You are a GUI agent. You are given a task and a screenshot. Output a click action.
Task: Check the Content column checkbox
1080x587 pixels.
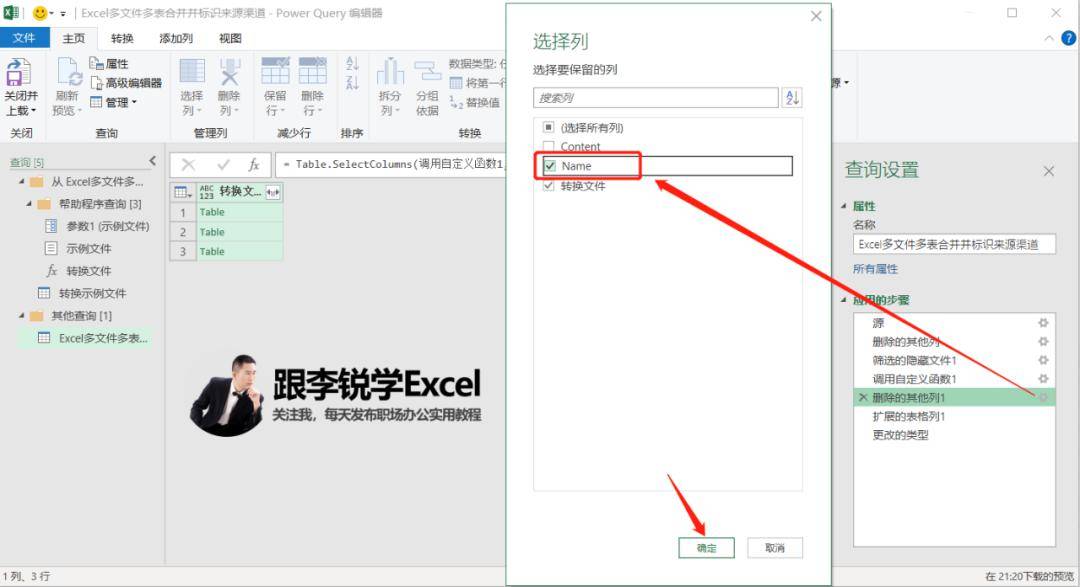[x=548, y=146]
